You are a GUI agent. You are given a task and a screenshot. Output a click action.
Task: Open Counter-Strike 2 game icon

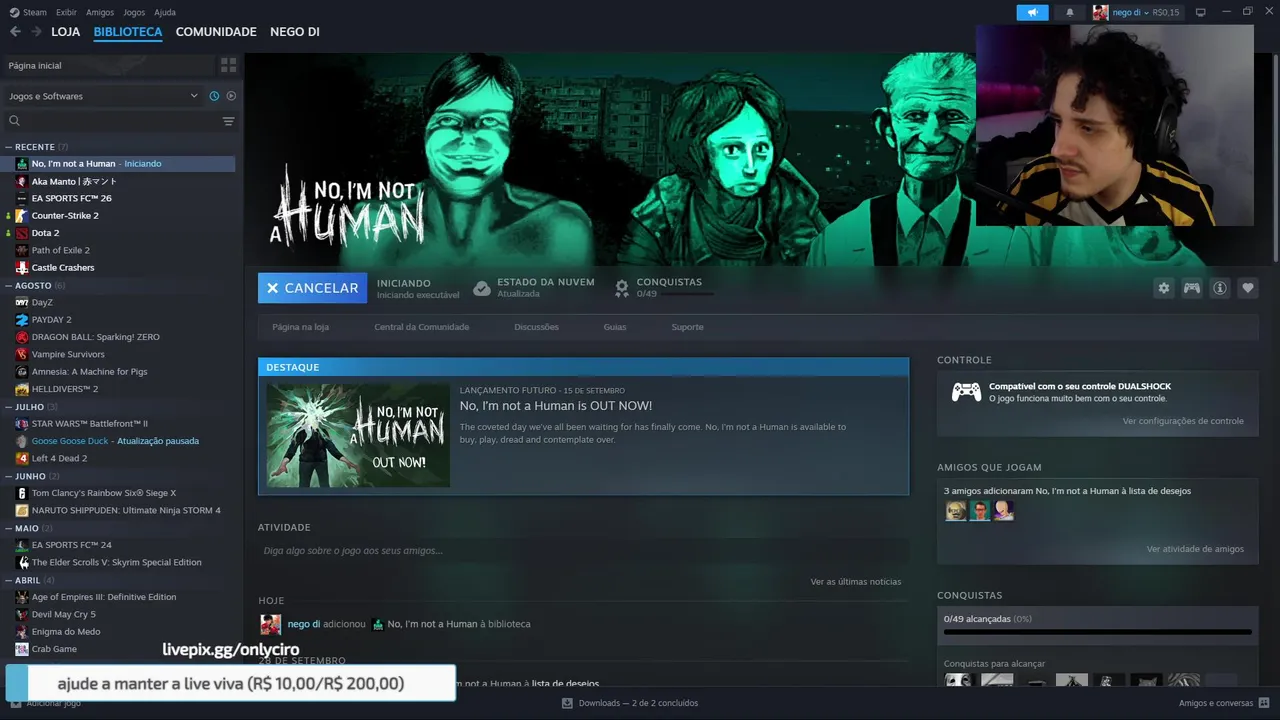[x=22, y=216]
